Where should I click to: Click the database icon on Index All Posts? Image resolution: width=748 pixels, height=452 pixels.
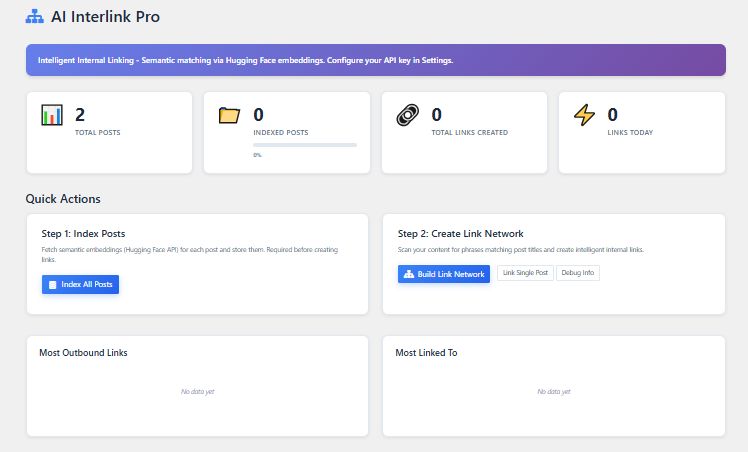(x=53, y=285)
